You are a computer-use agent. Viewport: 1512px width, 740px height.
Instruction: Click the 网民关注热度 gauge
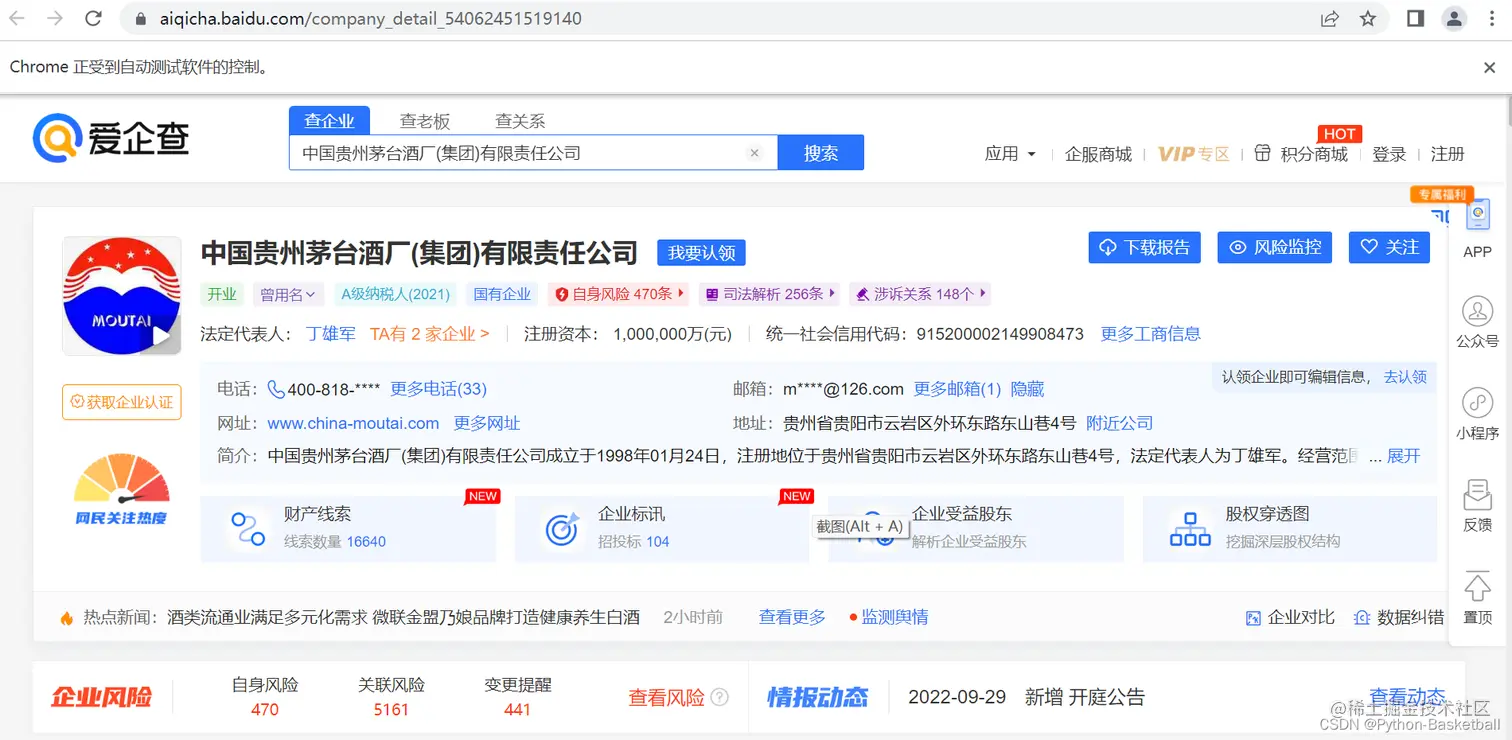[121, 488]
